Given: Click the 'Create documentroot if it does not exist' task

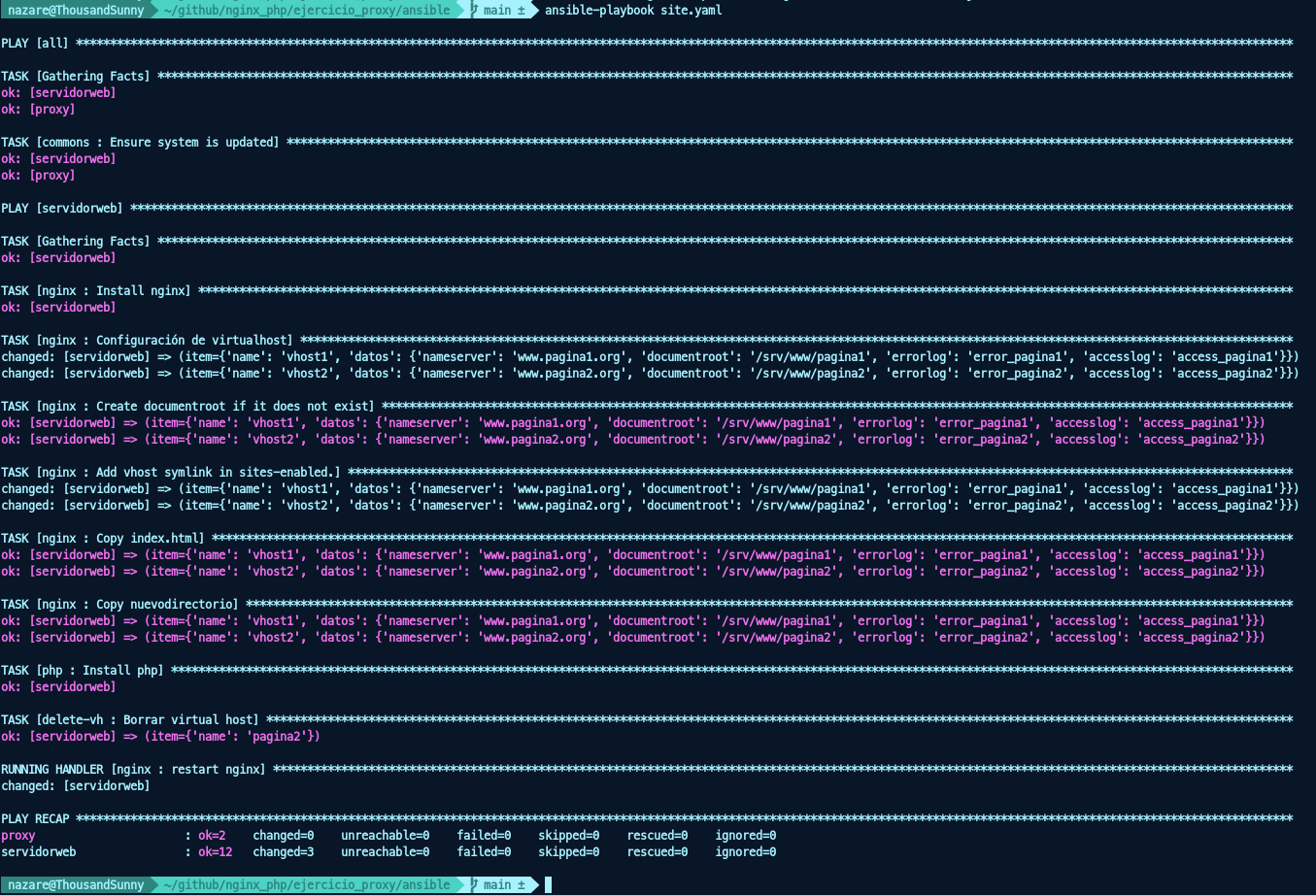Looking at the screenshot, I should click(x=187, y=406).
